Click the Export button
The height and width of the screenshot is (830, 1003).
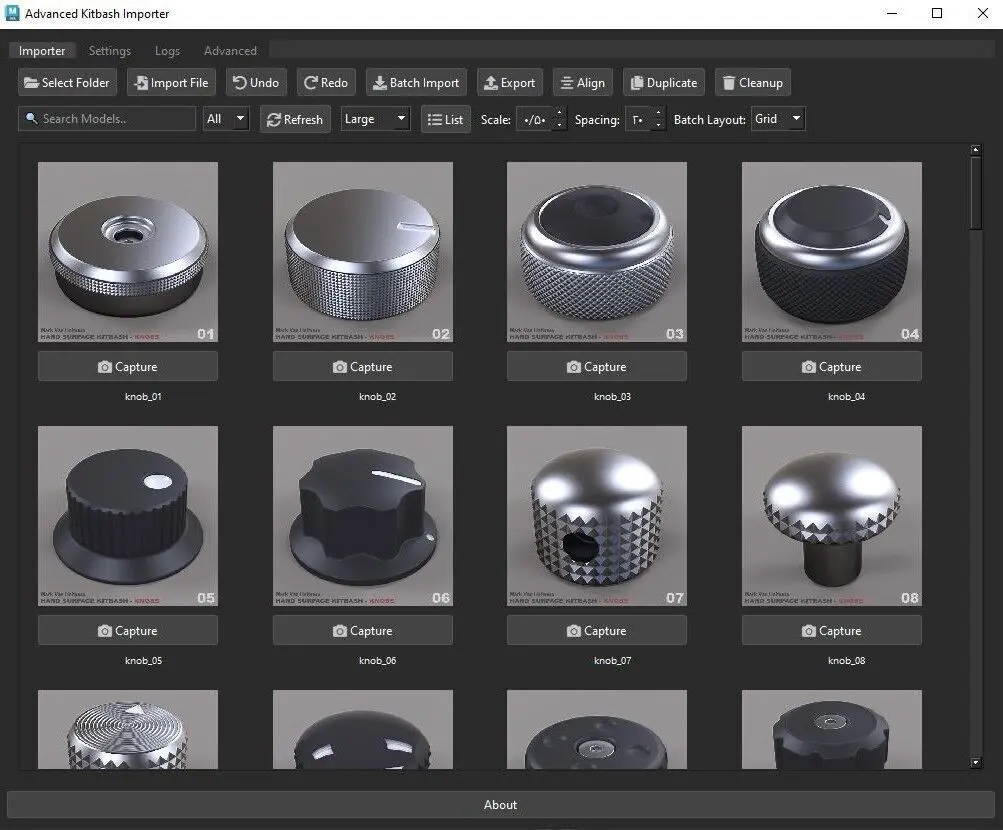pyautogui.click(x=510, y=82)
